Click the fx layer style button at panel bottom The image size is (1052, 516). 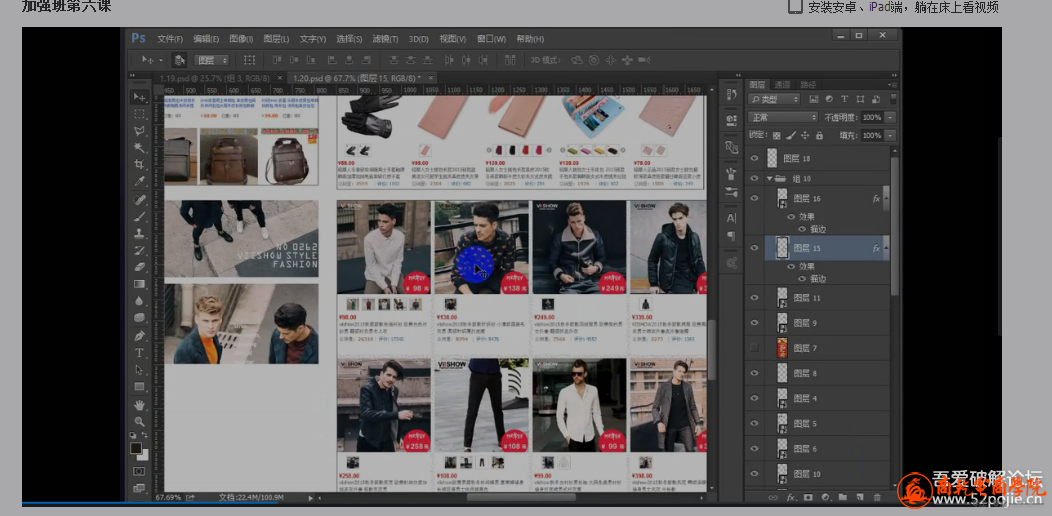[790, 497]
